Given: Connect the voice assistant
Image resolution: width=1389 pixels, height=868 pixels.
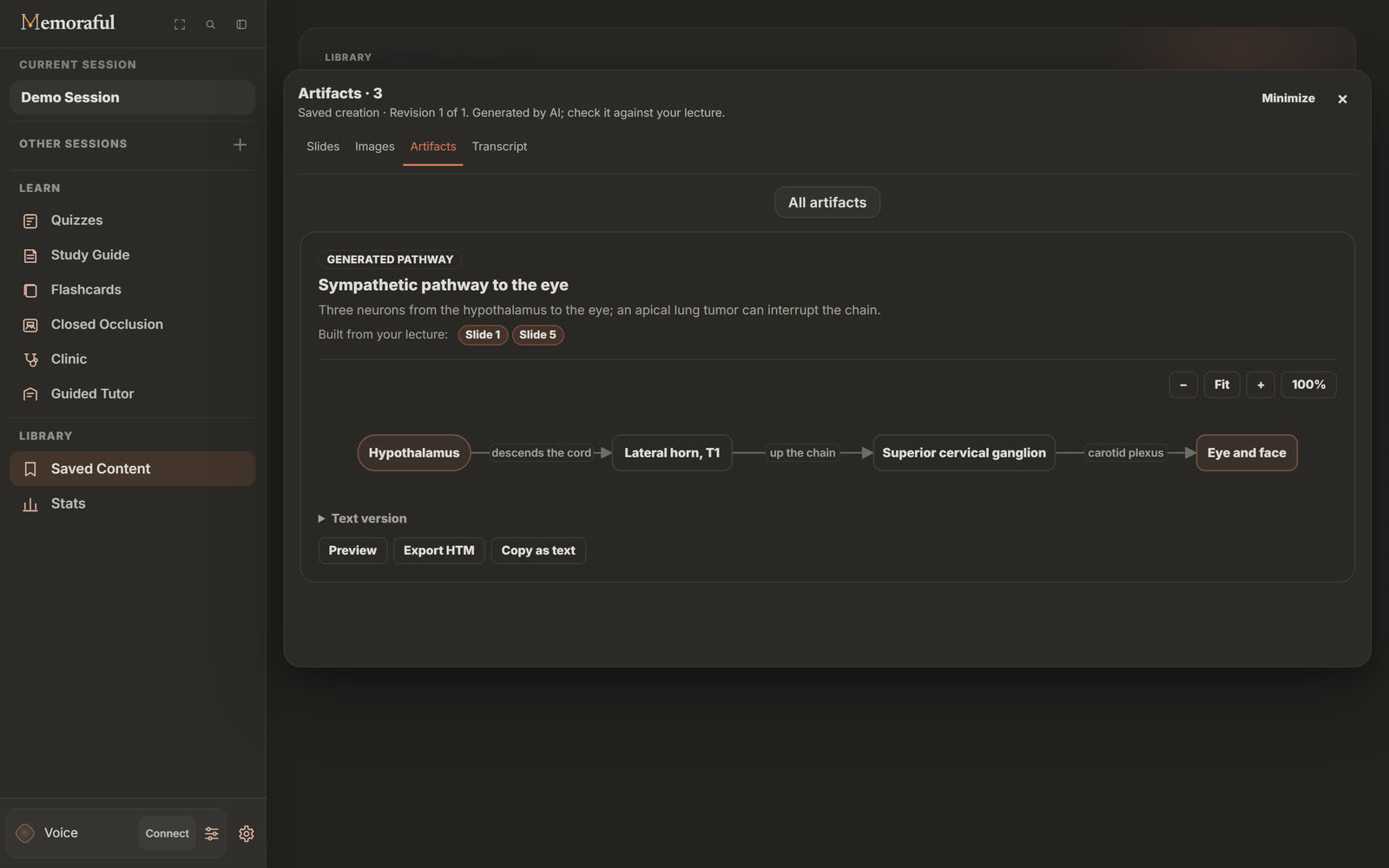Looking at the screenshot, I should [167, 833].
